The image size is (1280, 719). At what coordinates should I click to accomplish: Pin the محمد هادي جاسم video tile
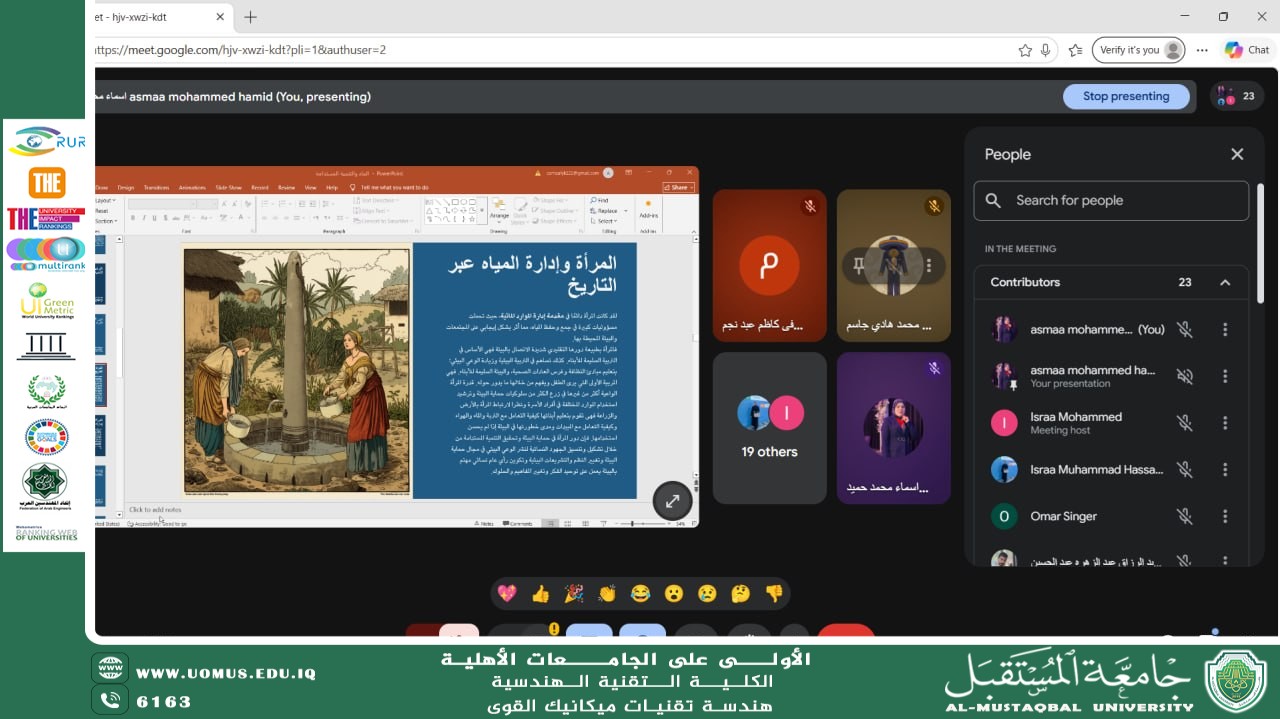858,265
